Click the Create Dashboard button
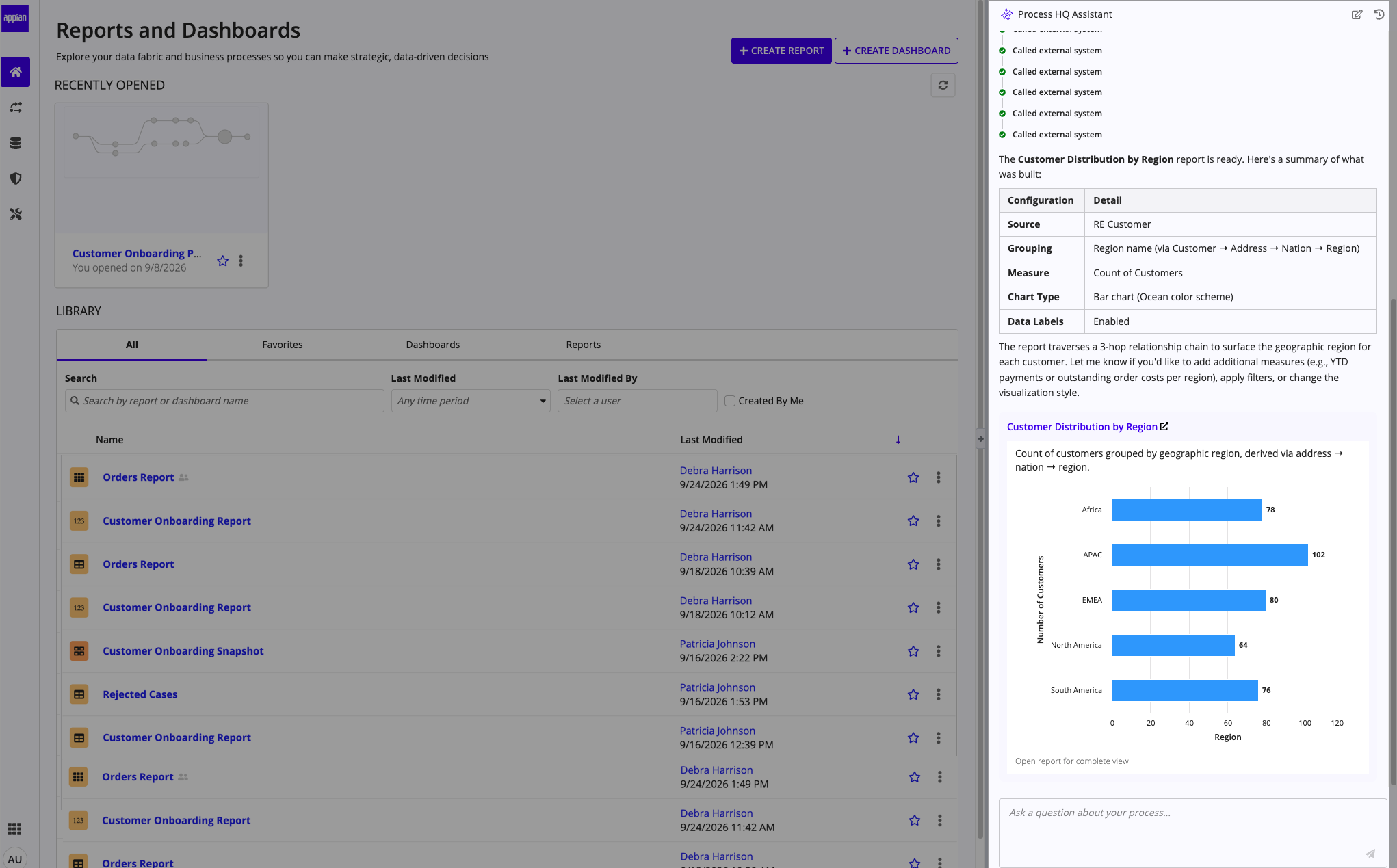1397x868 pixels. [x=896, y=51]
